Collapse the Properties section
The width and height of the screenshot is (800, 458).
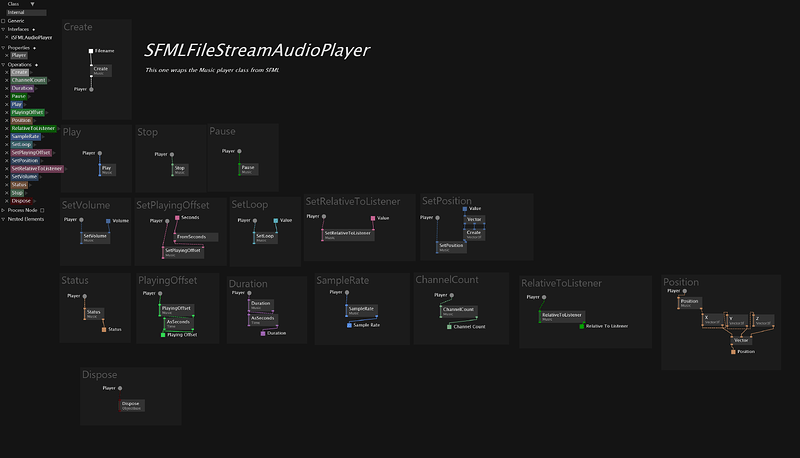(3, 48)
